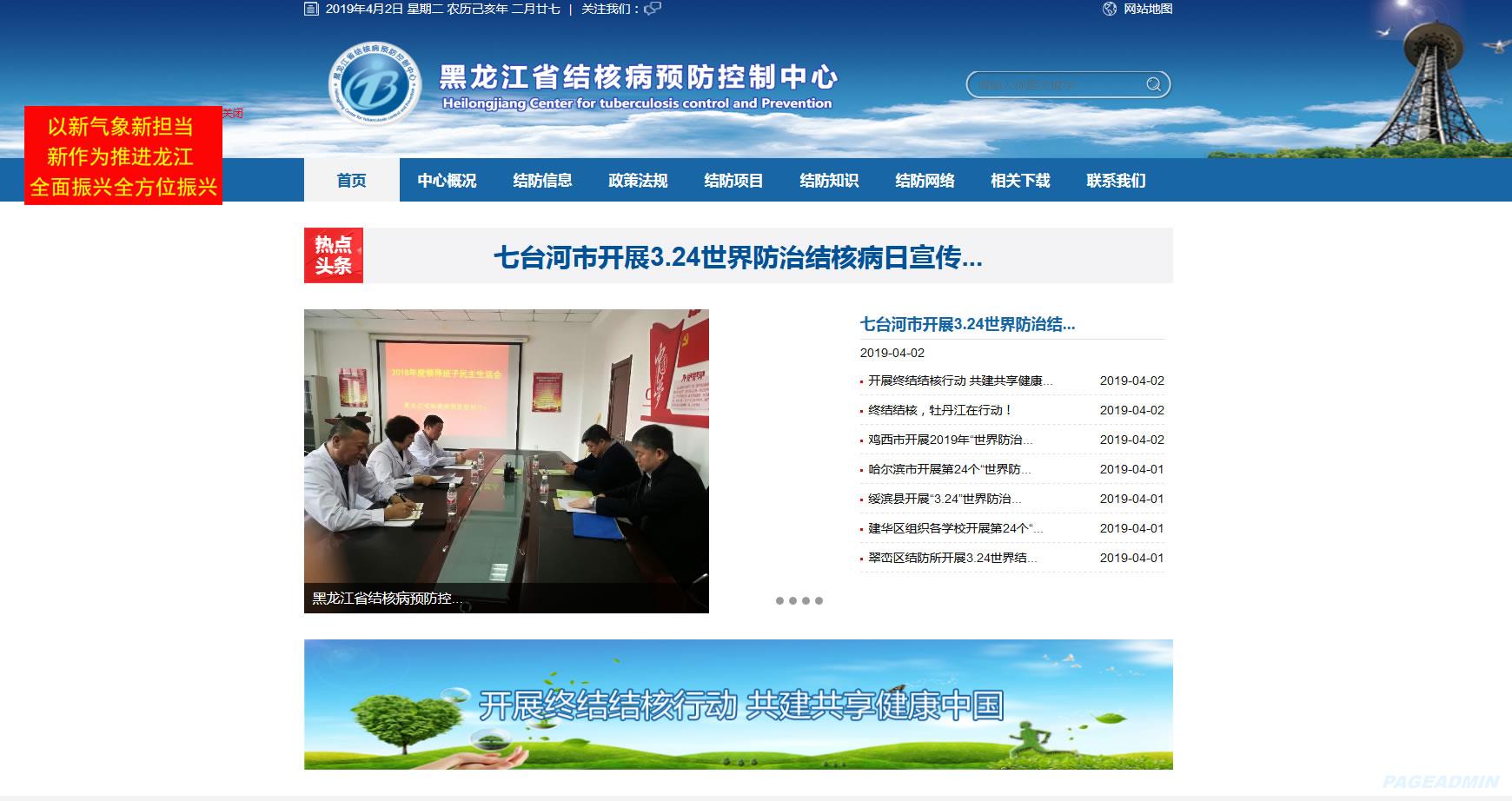Open the 政策法规 menu
The image size is (1512, 801).
pyautogui.click(x=636, y=181)
